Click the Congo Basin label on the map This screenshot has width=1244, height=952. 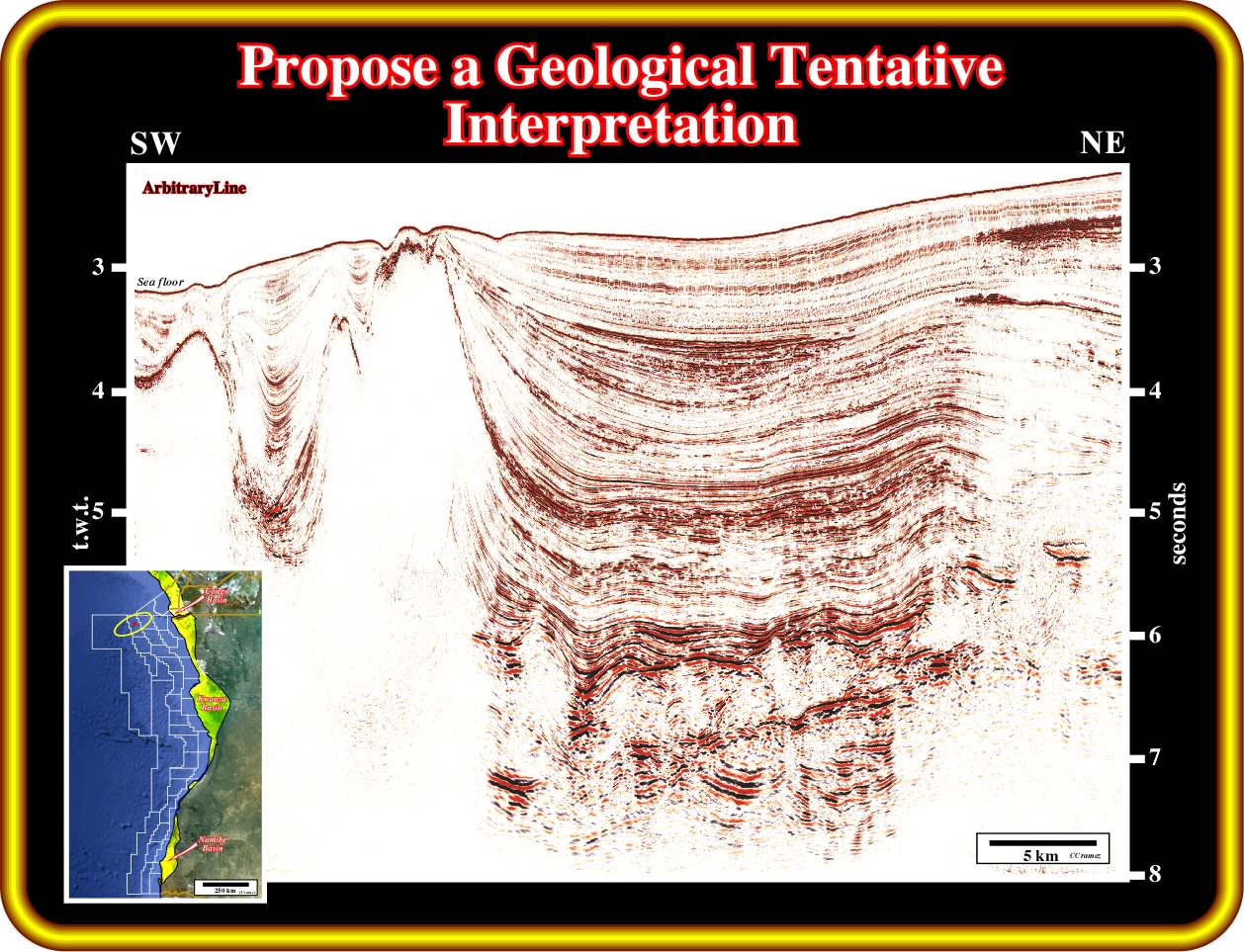[216, 596]
